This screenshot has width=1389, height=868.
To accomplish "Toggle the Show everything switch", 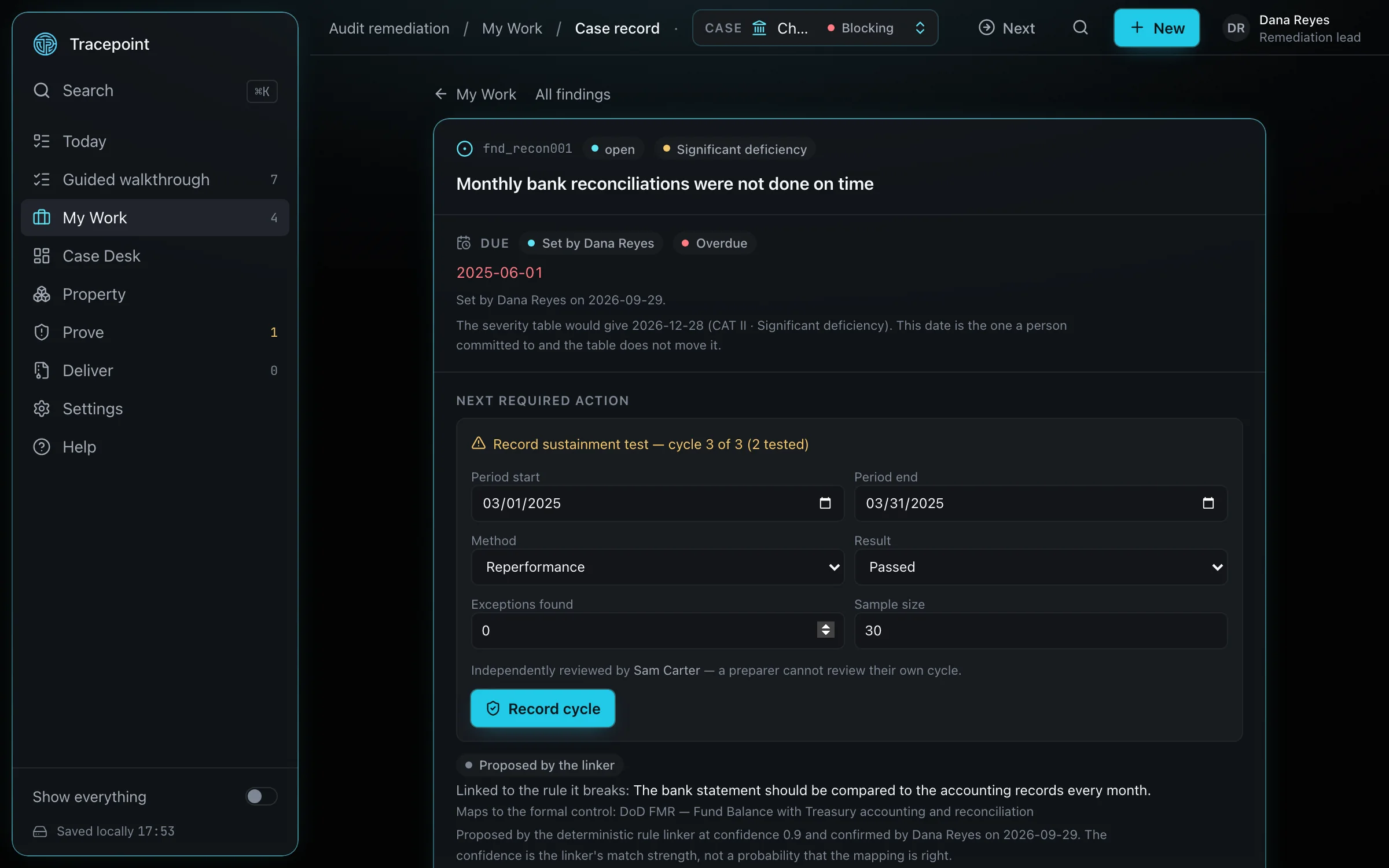I will coord(261,796).
